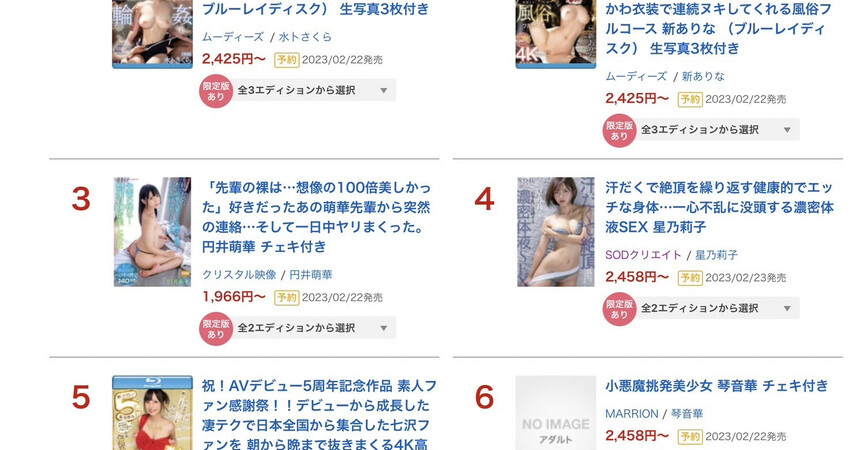Open the MARRION maker link
850x450 pixels.
(632, 414)
